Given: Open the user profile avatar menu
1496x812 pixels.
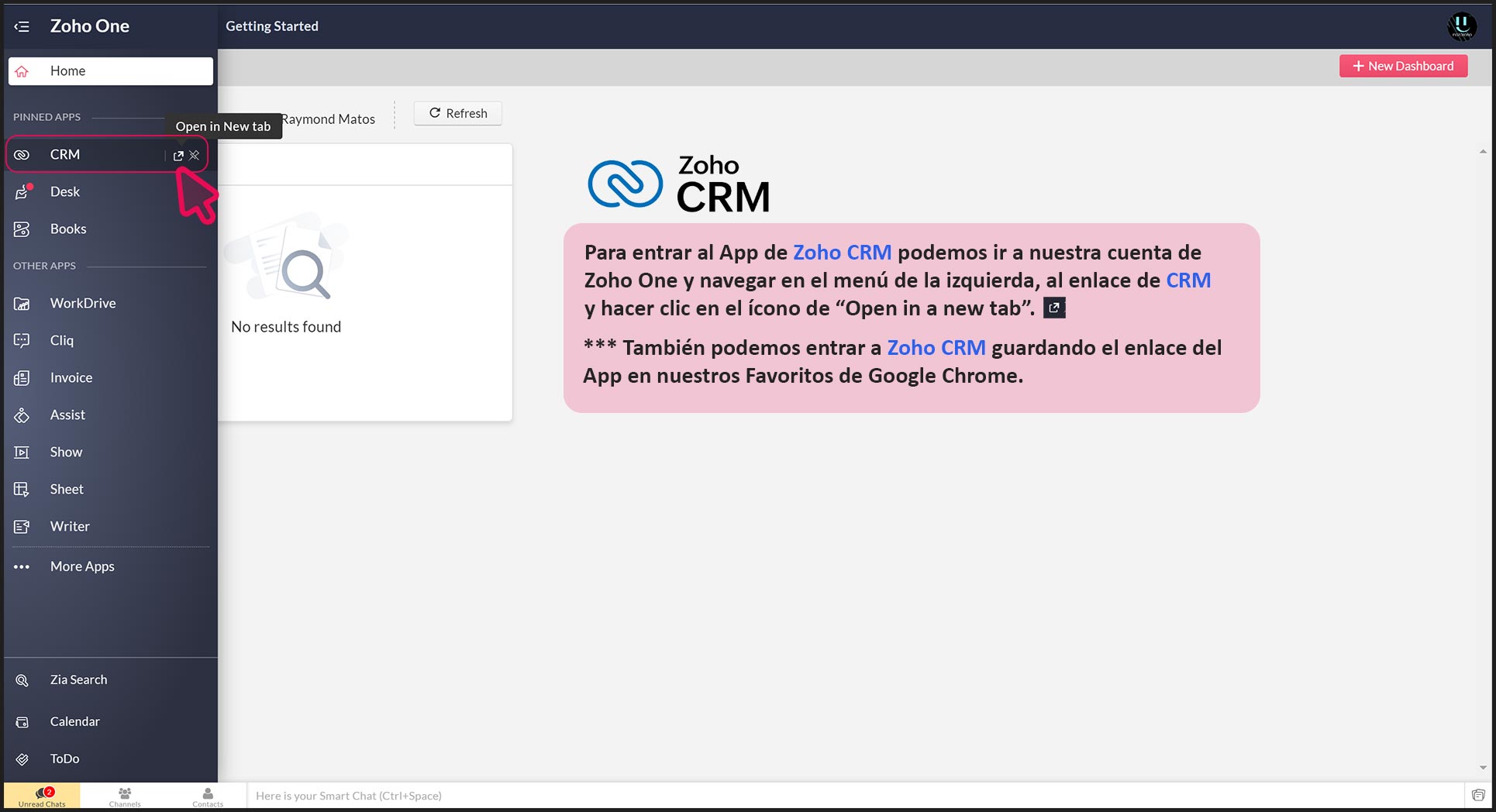Looking at the screenshot, I should (x=1461, y=26).
